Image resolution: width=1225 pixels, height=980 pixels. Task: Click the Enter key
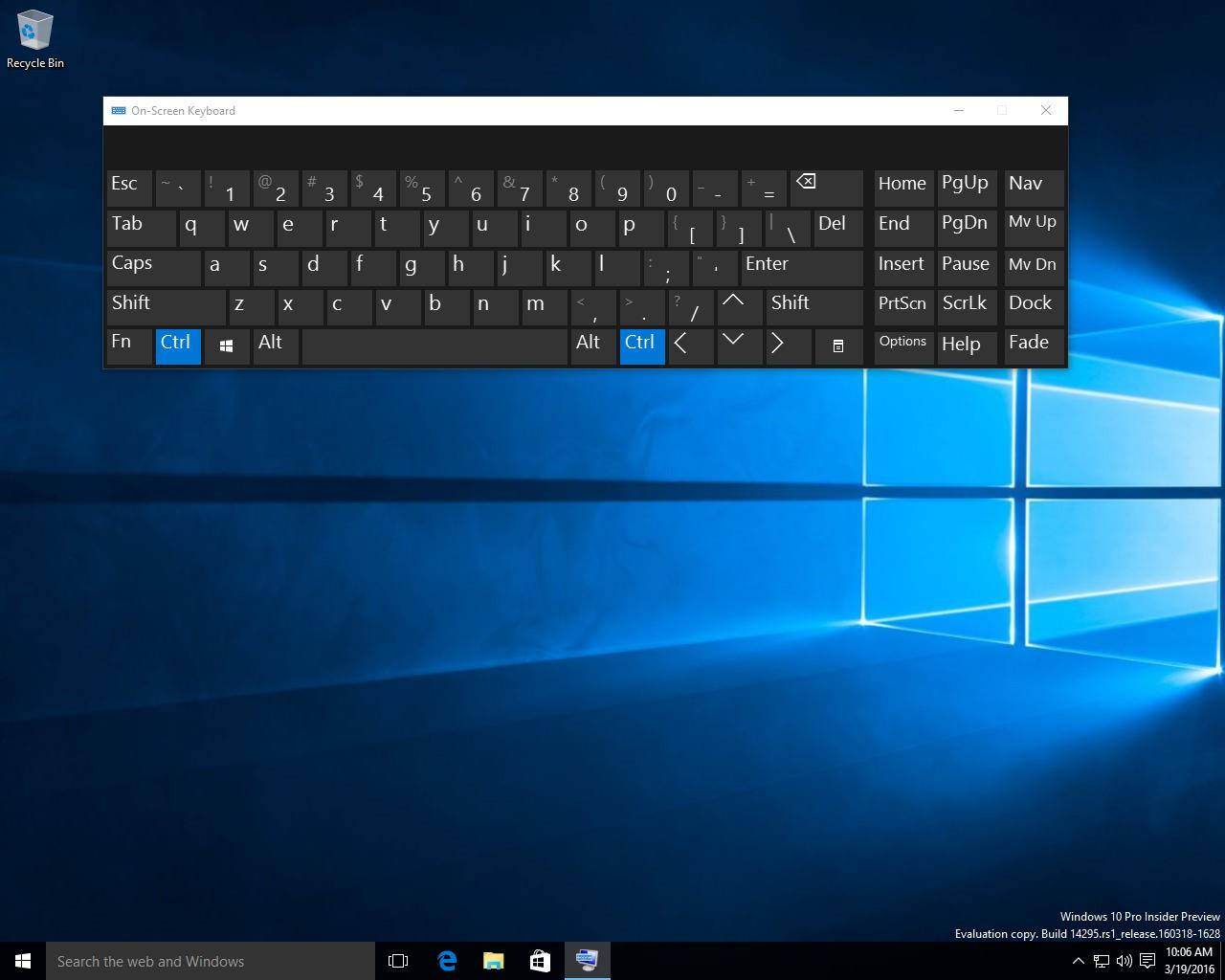pos(802,268)
